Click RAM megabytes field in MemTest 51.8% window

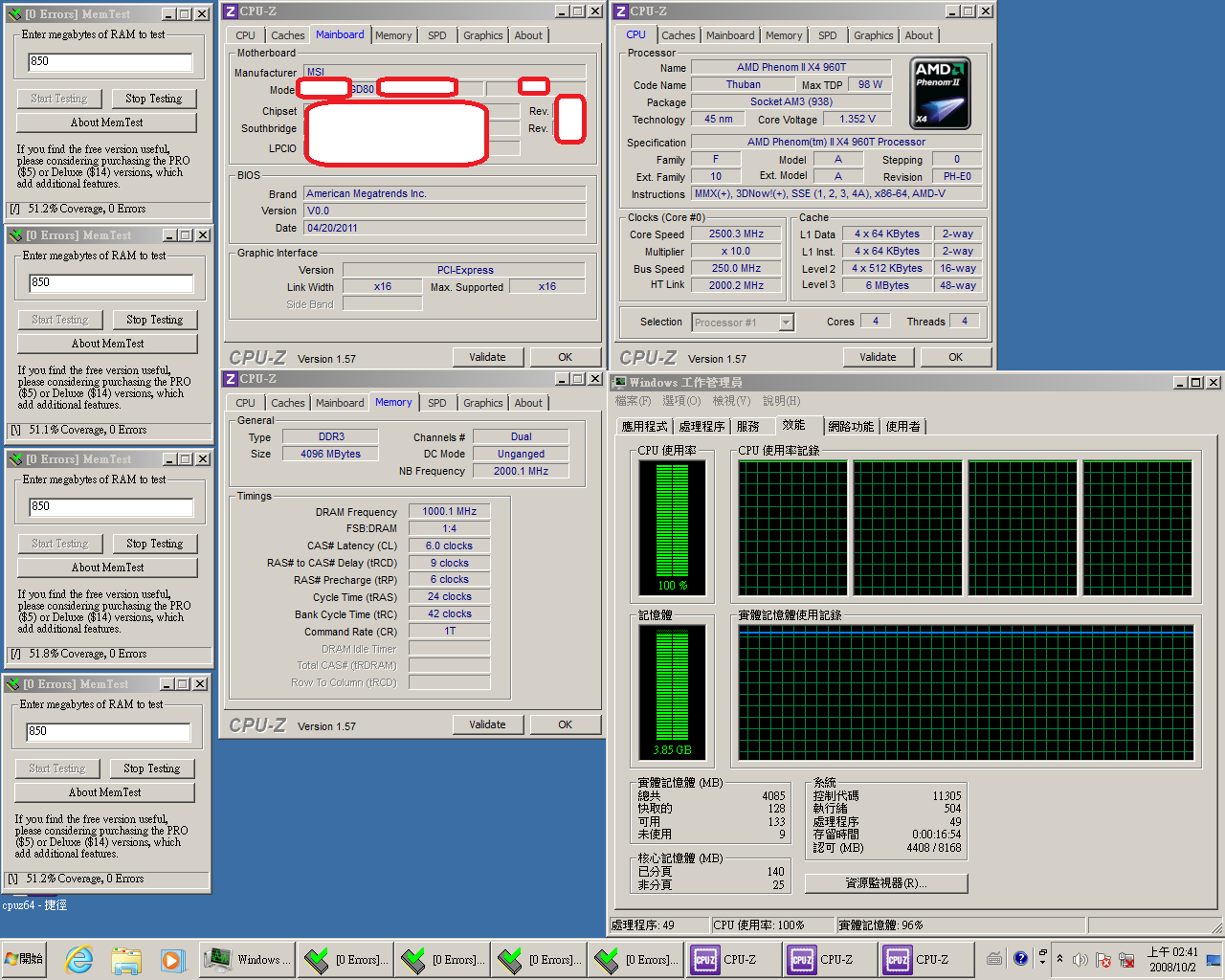pos(110,507)
